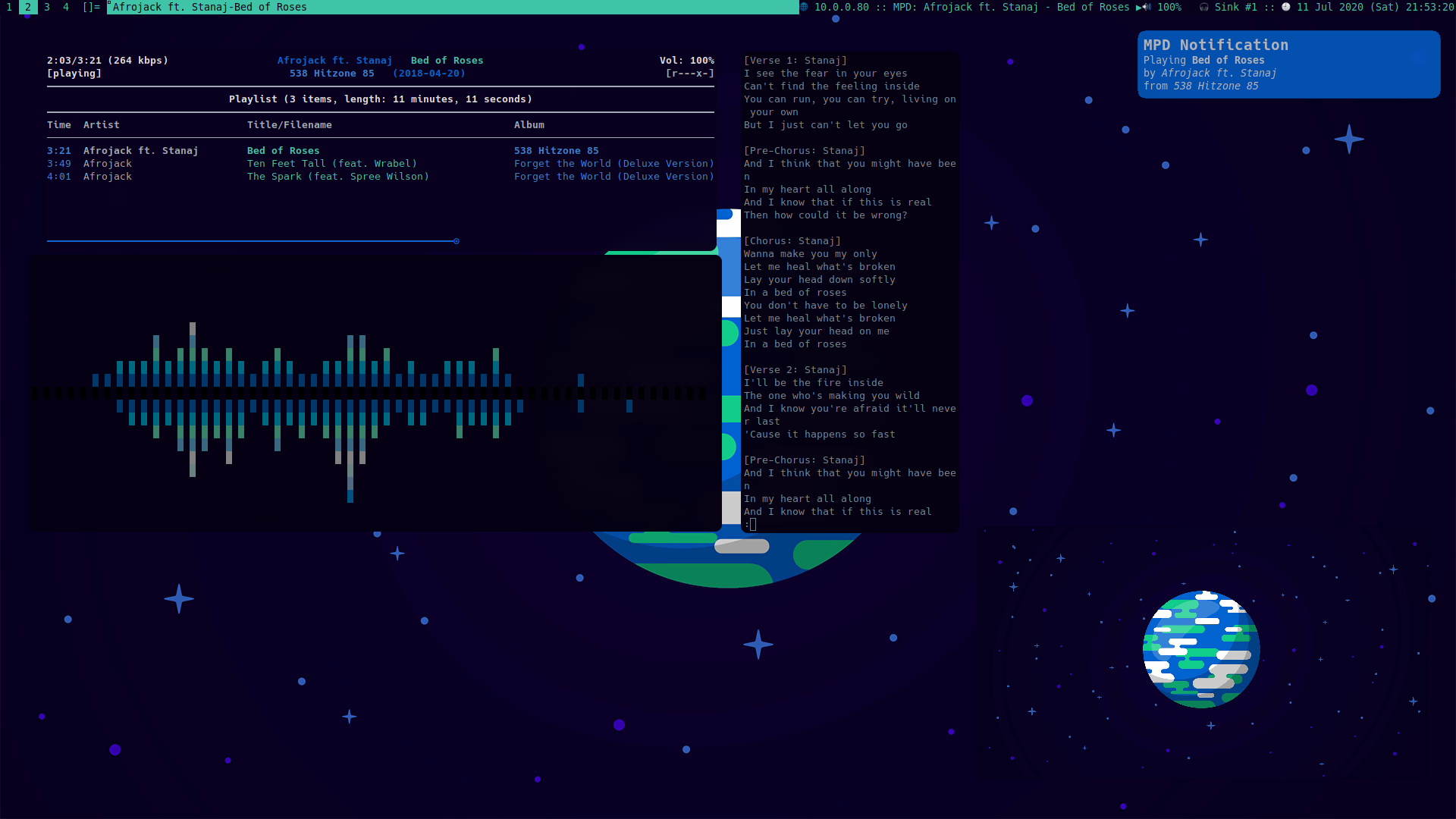Click lyric line 'I see the fear in your eyes'

826,73
